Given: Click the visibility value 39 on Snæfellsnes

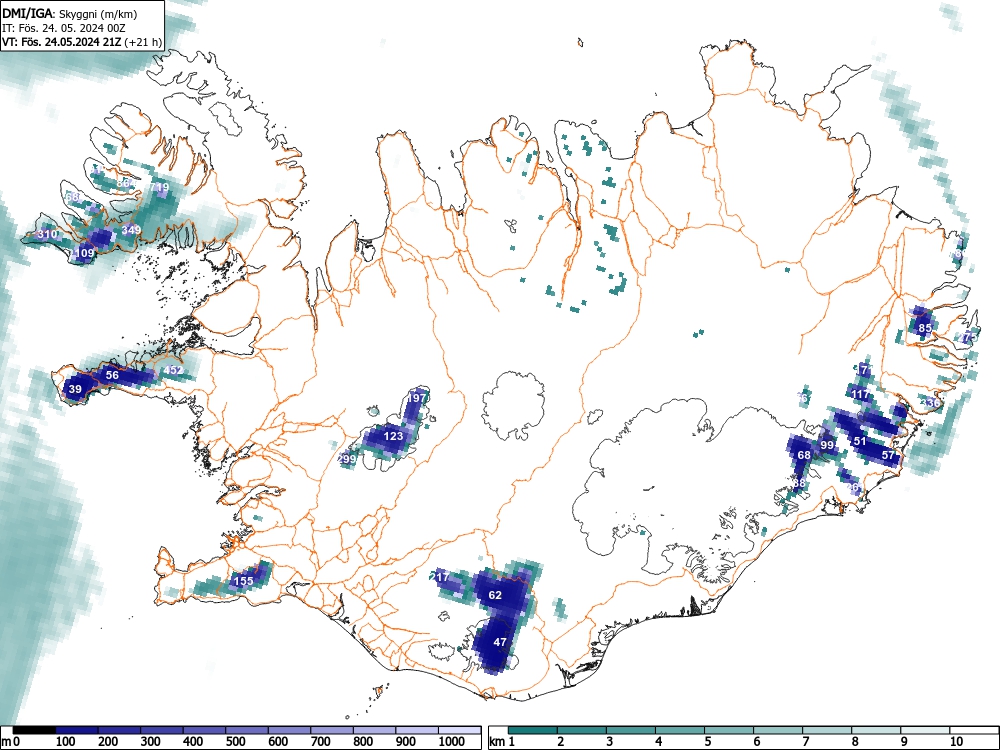Looking at the screenshot, I should [75, 389].
